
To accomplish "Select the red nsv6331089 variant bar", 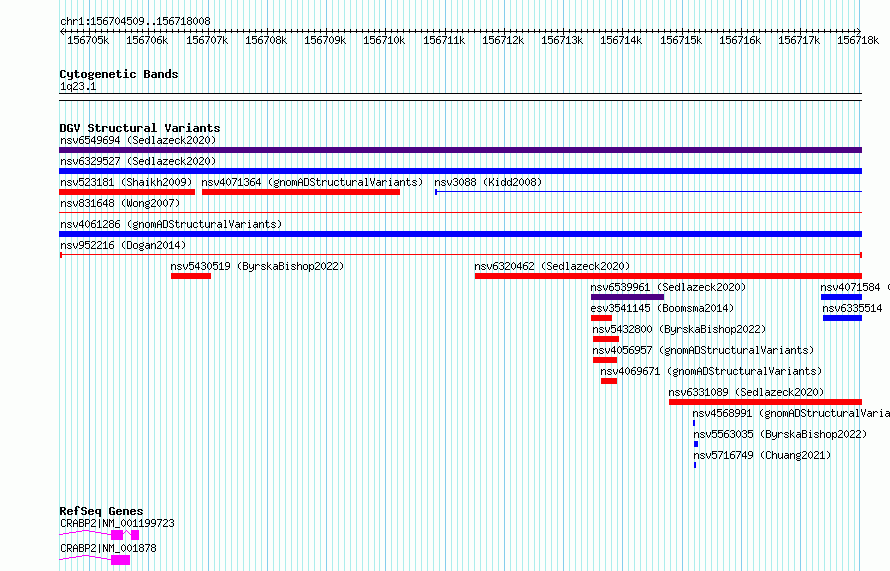I will [x=765, y=402].
